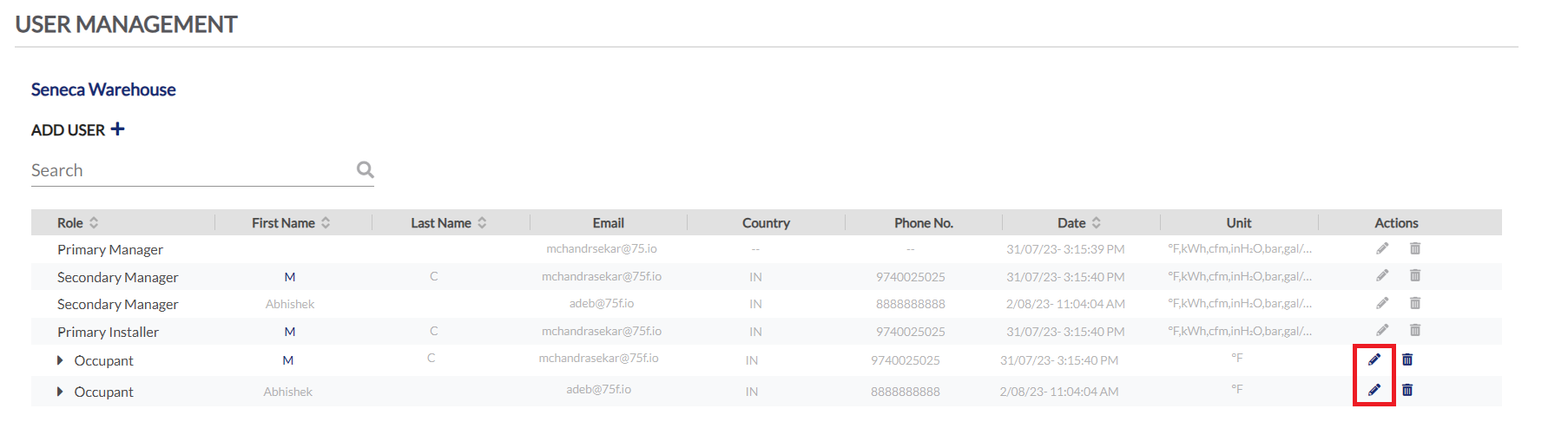Click the search magnifier icon
Viewport: 1568px width, 422px height.
point(366,169)
